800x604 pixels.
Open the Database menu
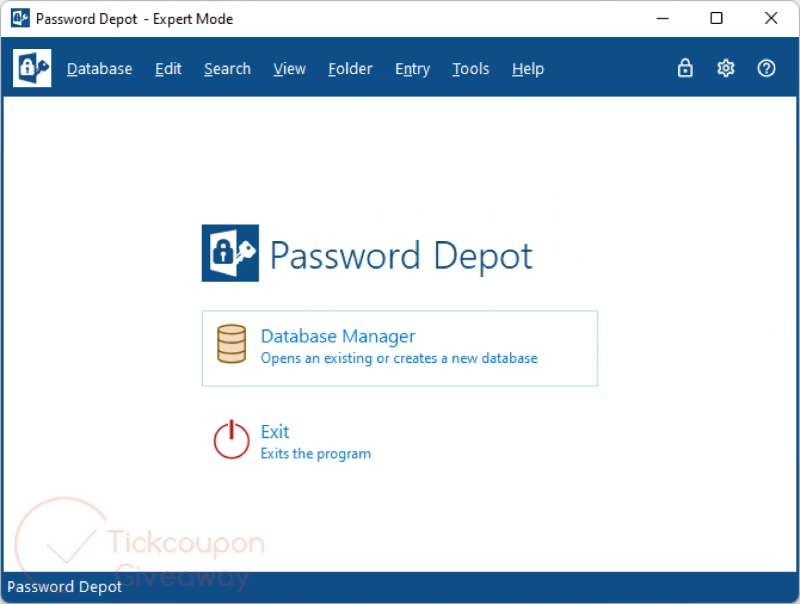click(x=99, y=69)
